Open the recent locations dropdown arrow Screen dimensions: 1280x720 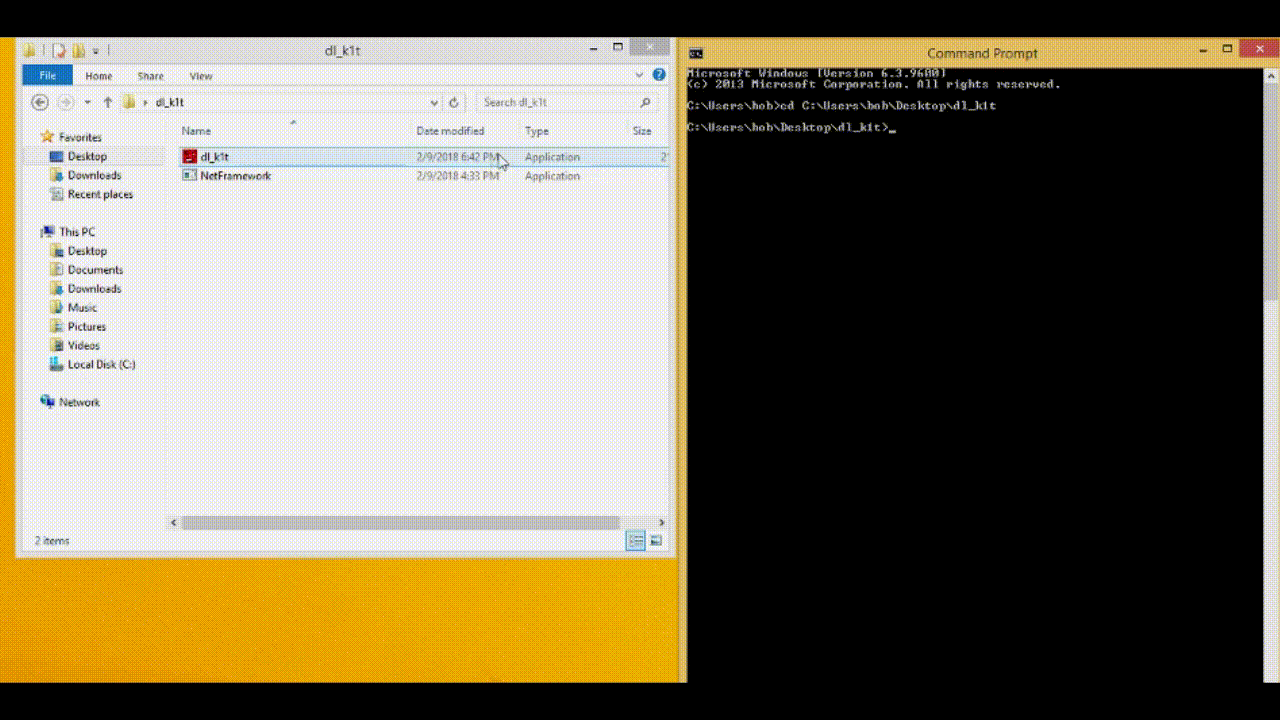[88, 102]
